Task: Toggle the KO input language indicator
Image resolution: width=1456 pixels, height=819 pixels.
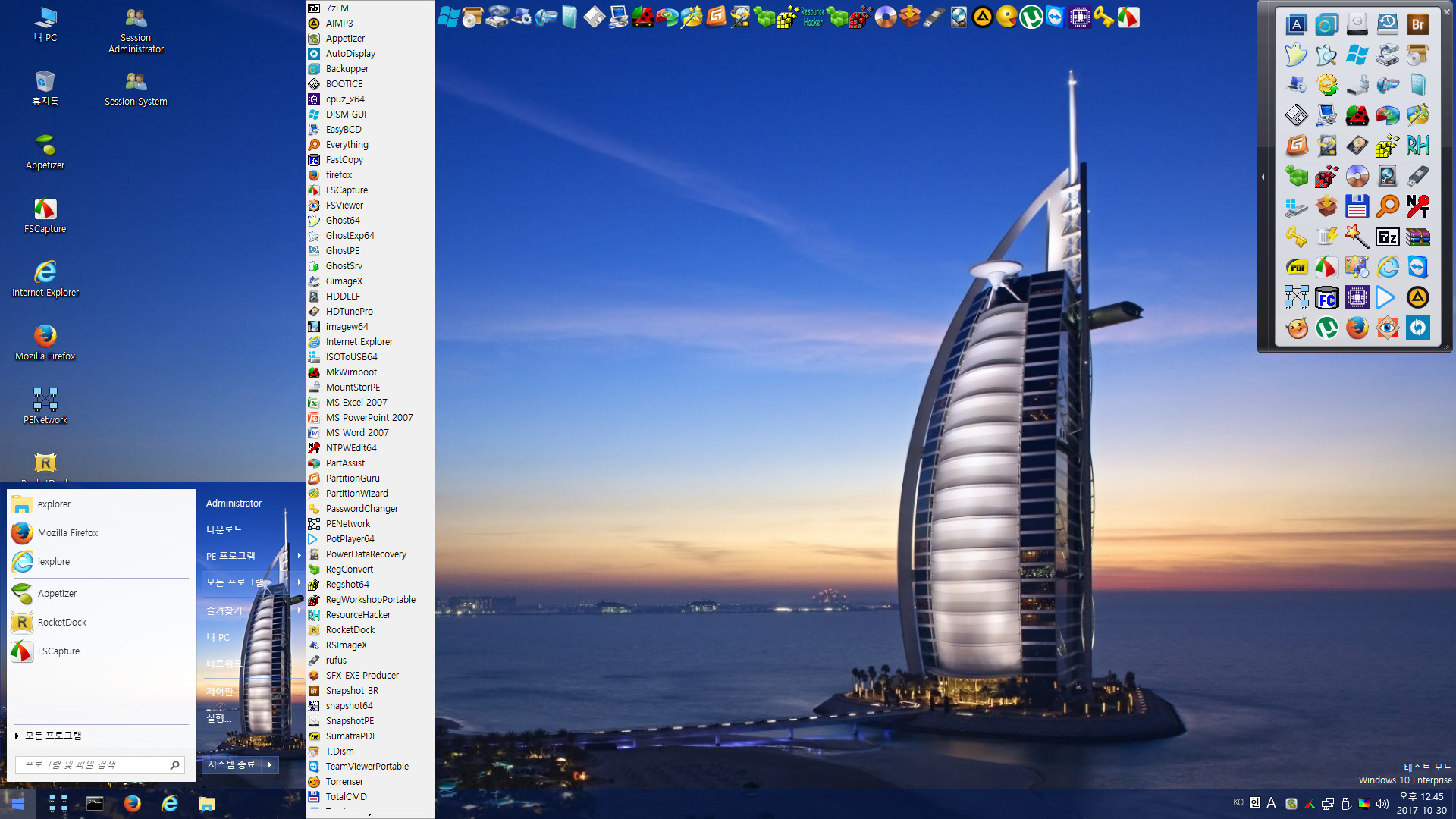Action: pos(1238,802)
